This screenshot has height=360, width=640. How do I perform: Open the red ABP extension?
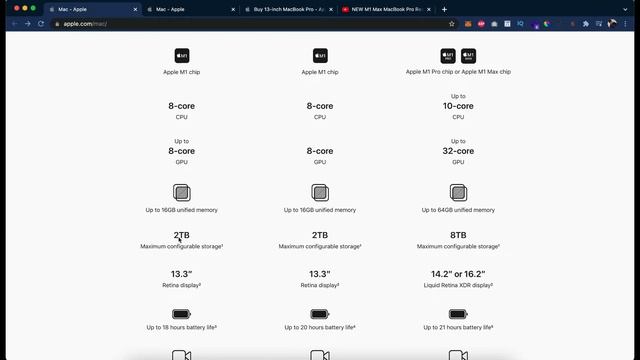pos(481,24)
